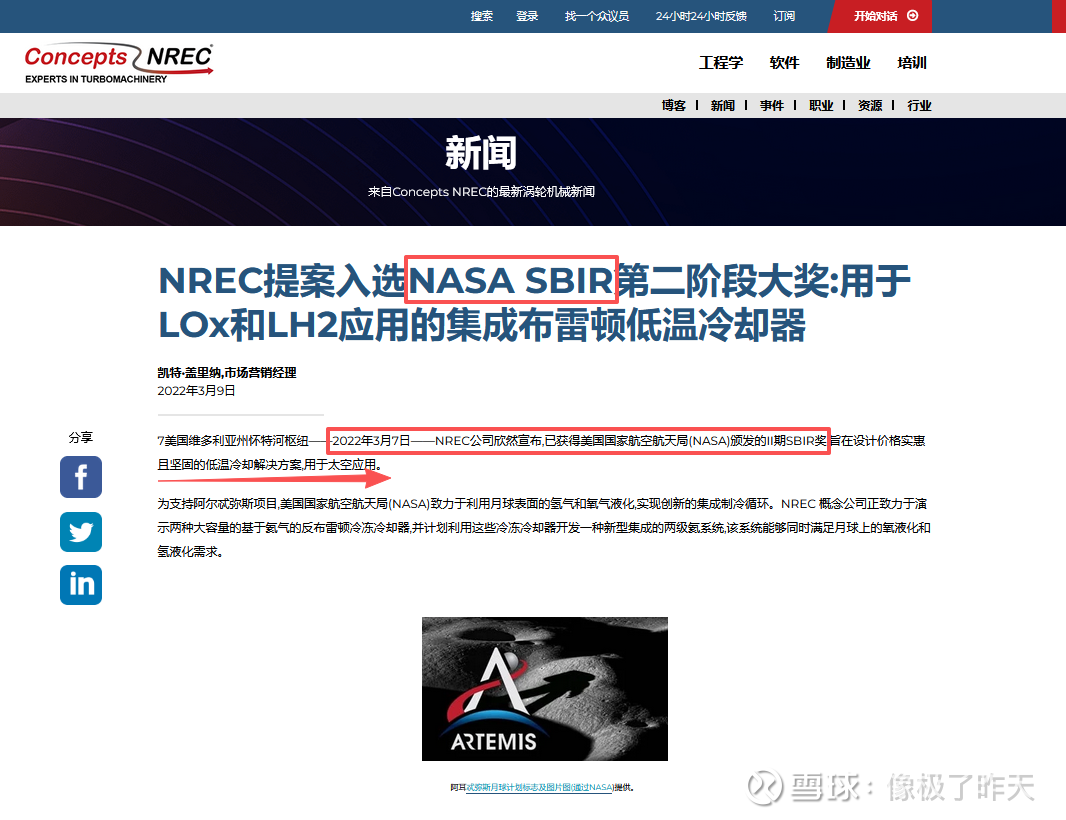Go to 博客 blog section

[674, 105]
